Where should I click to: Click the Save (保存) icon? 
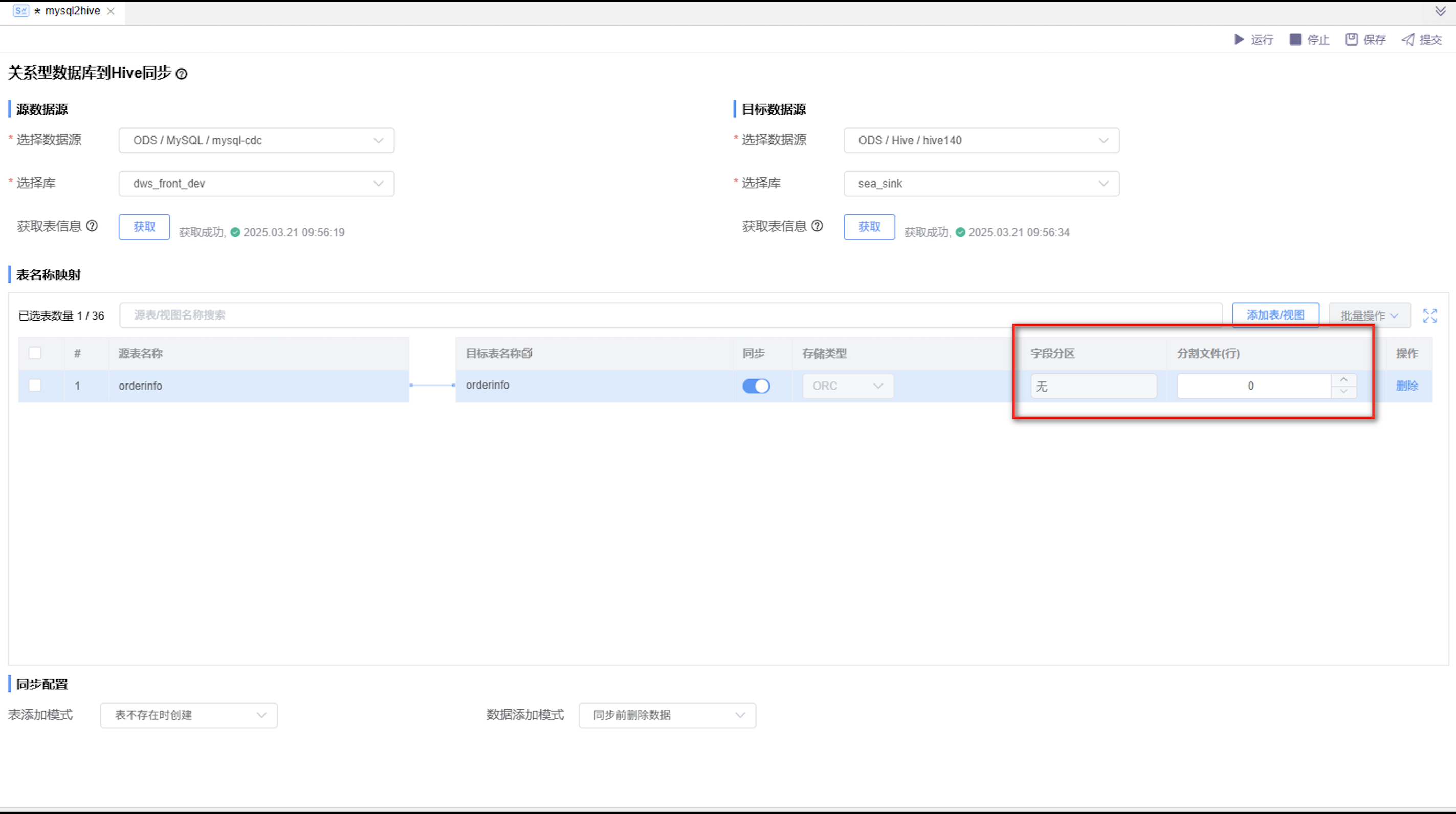tap(1351, 39)
